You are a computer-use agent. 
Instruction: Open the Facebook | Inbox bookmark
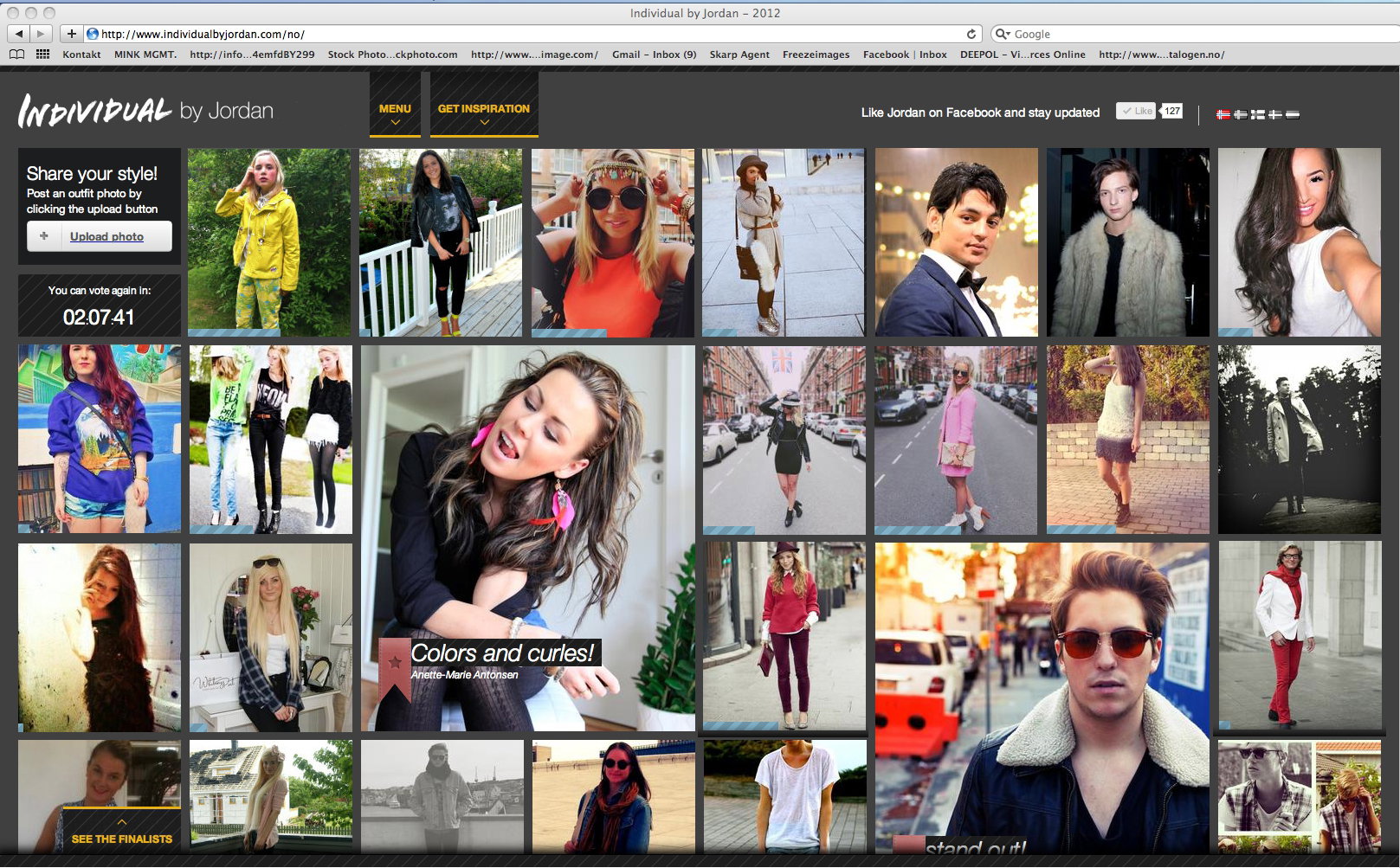click(905, 55)
